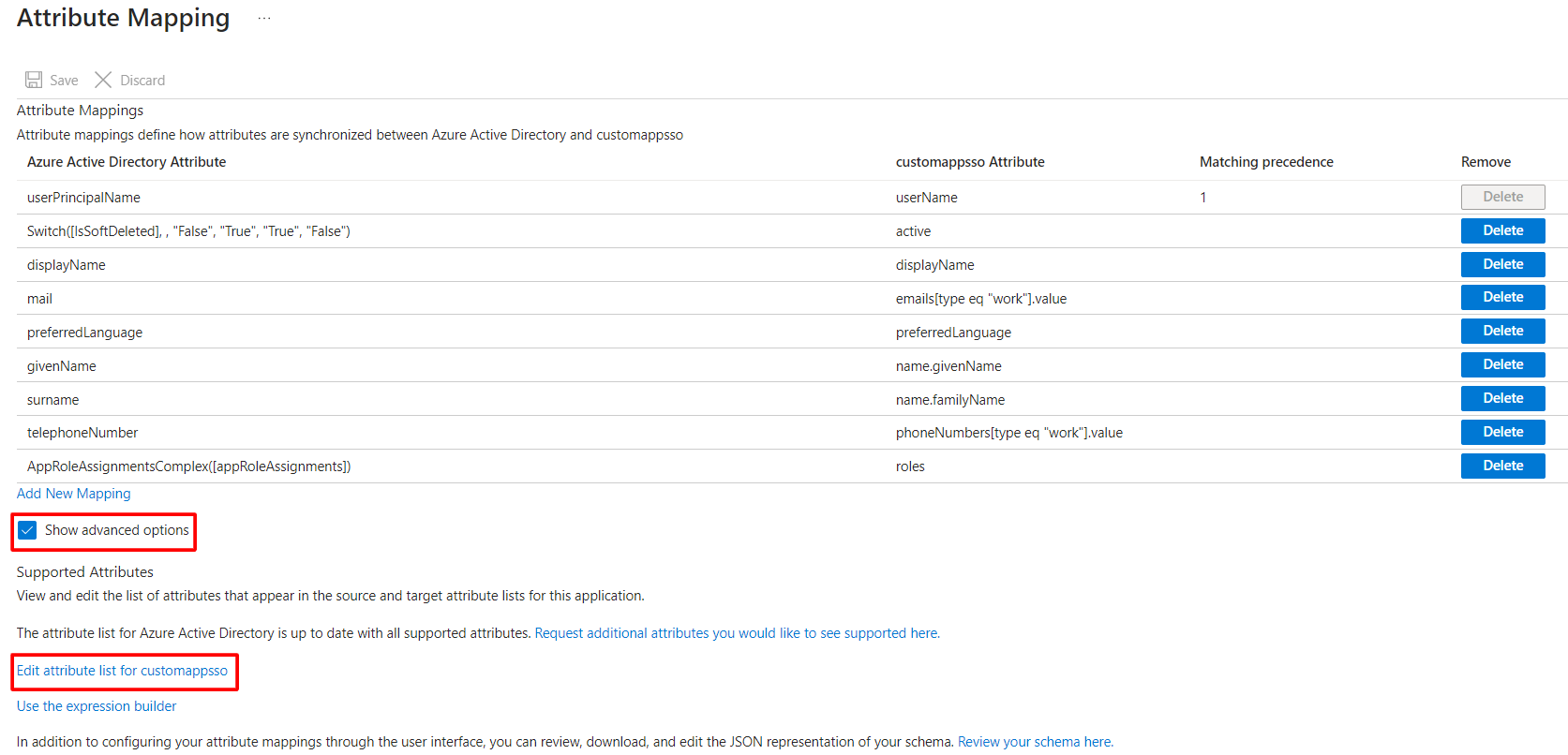Delete the telephoneNumber mapping
The height and width of the screenshot is (755, 1568).
(1501, 433)
